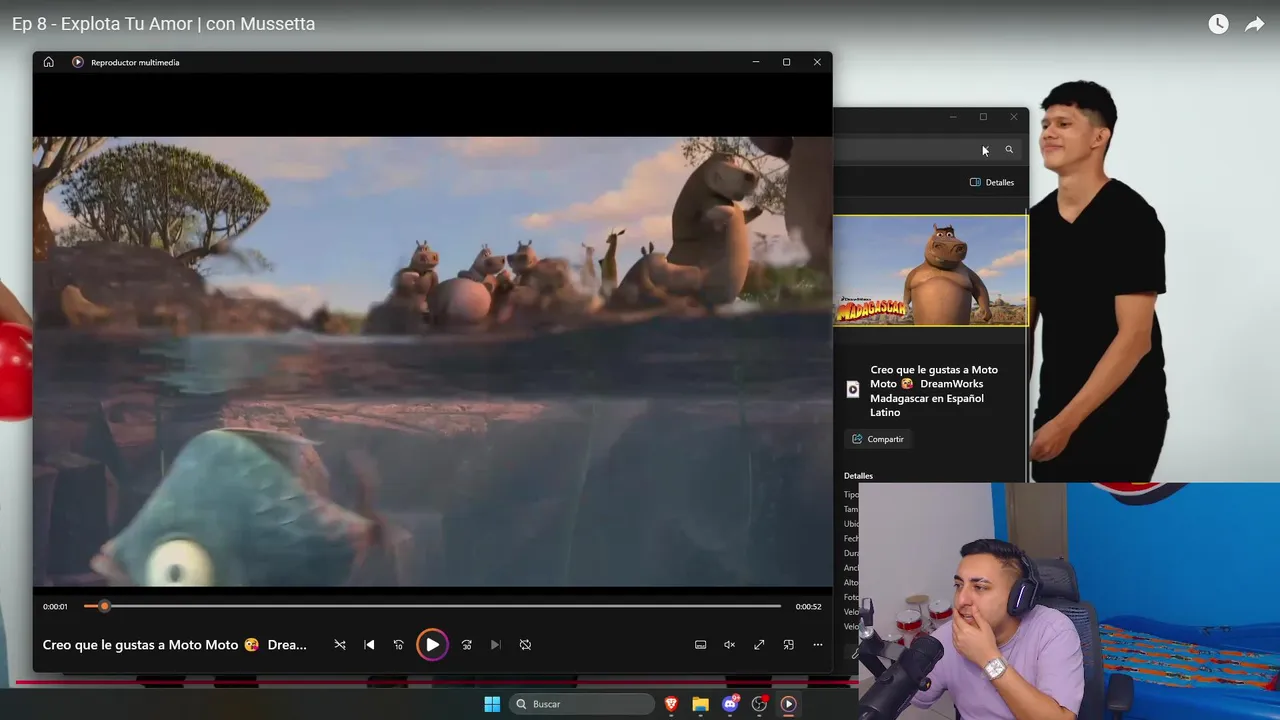Click the Reproductor multimedia app icon in title bar
Image resolution: width=1280 pixels, height=720 pixels.
tap(78, 62)
